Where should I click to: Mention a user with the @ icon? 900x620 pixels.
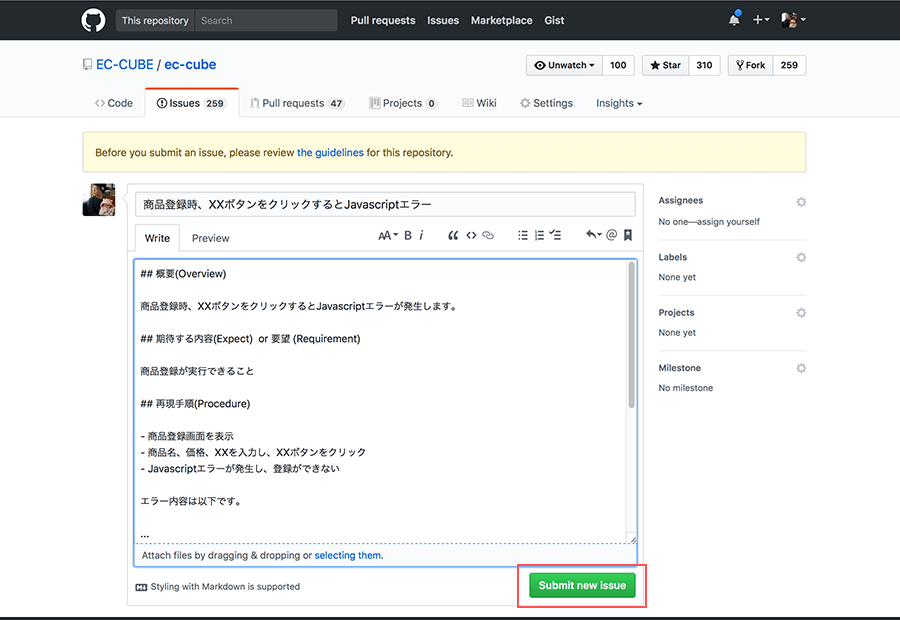click(610, 234)
